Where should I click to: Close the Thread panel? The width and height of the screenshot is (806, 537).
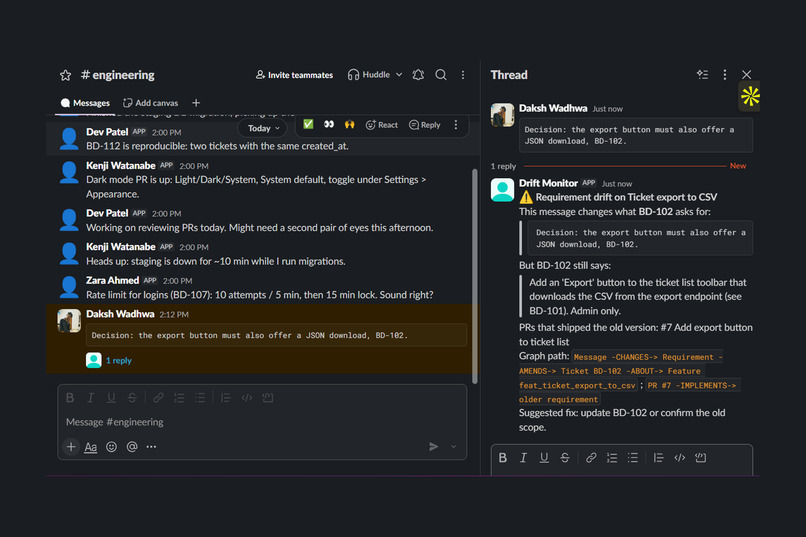point(747,75)
